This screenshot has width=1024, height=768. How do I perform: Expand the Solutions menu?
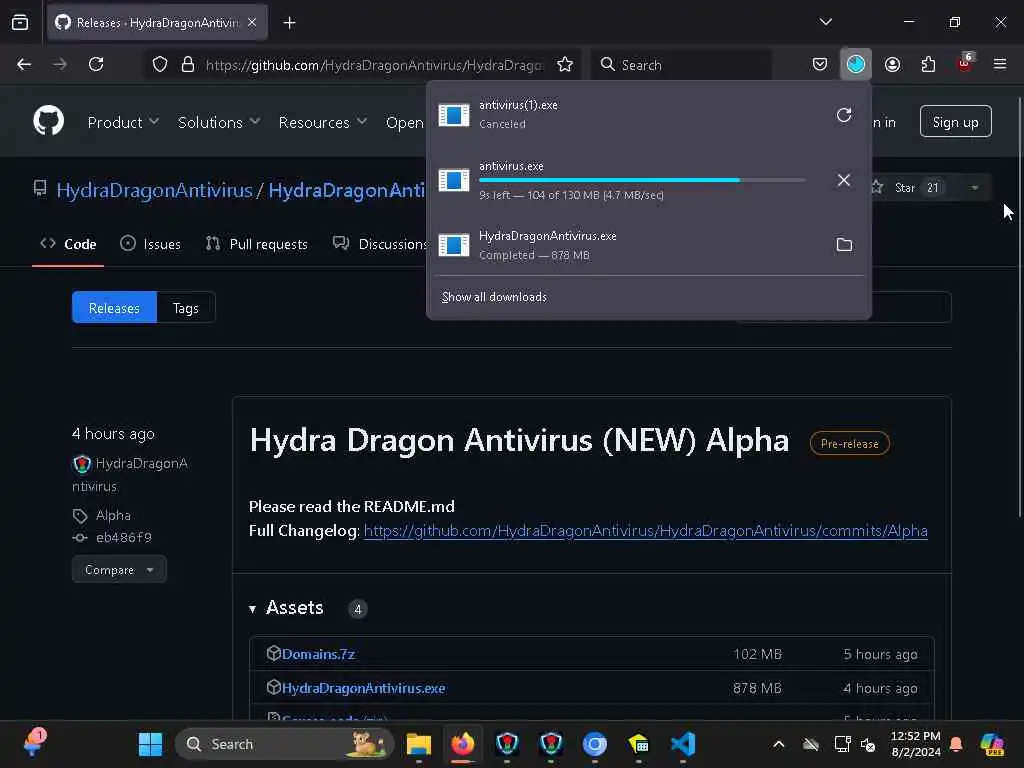(x=219, y=122)
